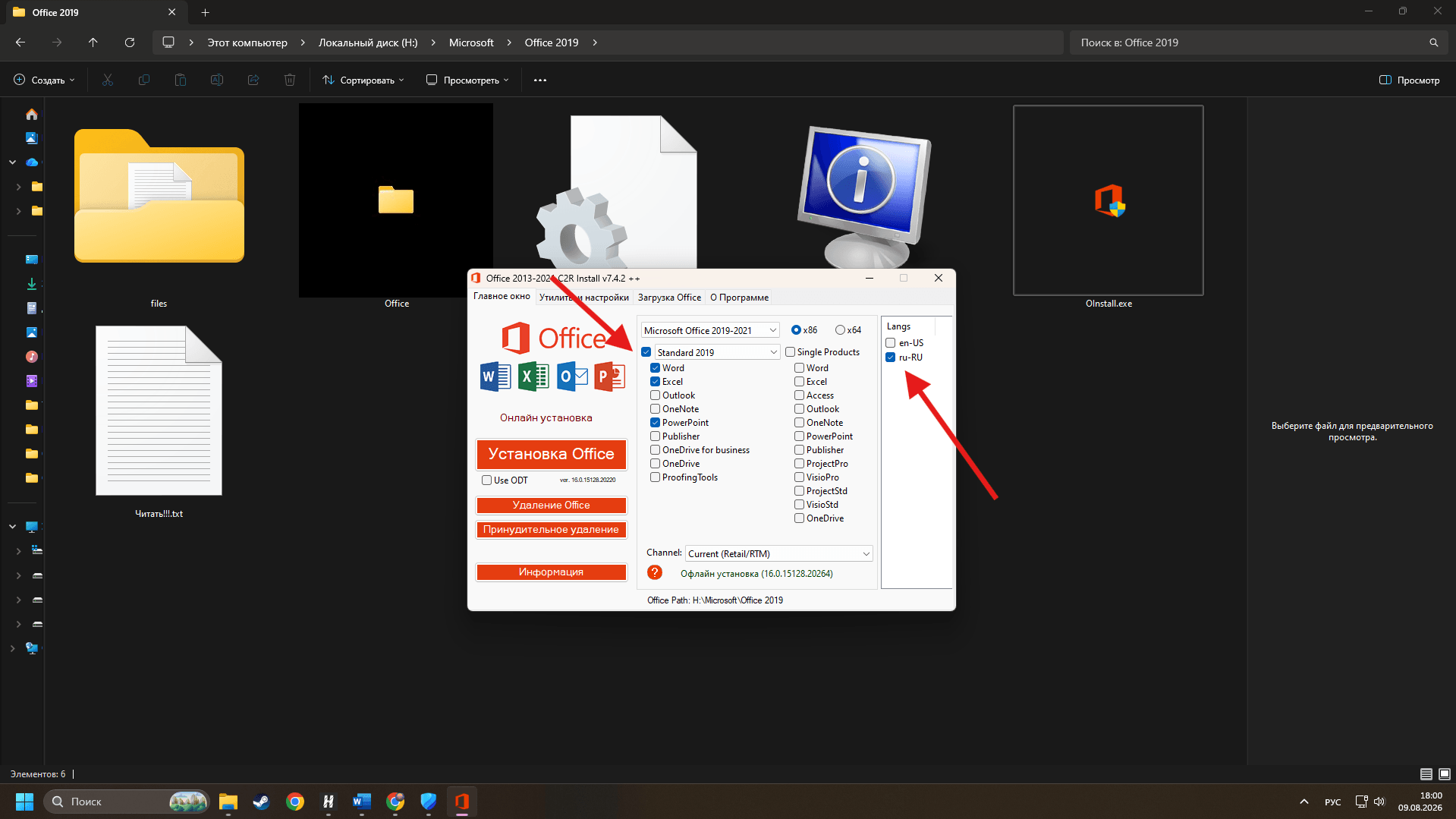Click the delete trash icon in Explorer toolbar

pos(290,80)
